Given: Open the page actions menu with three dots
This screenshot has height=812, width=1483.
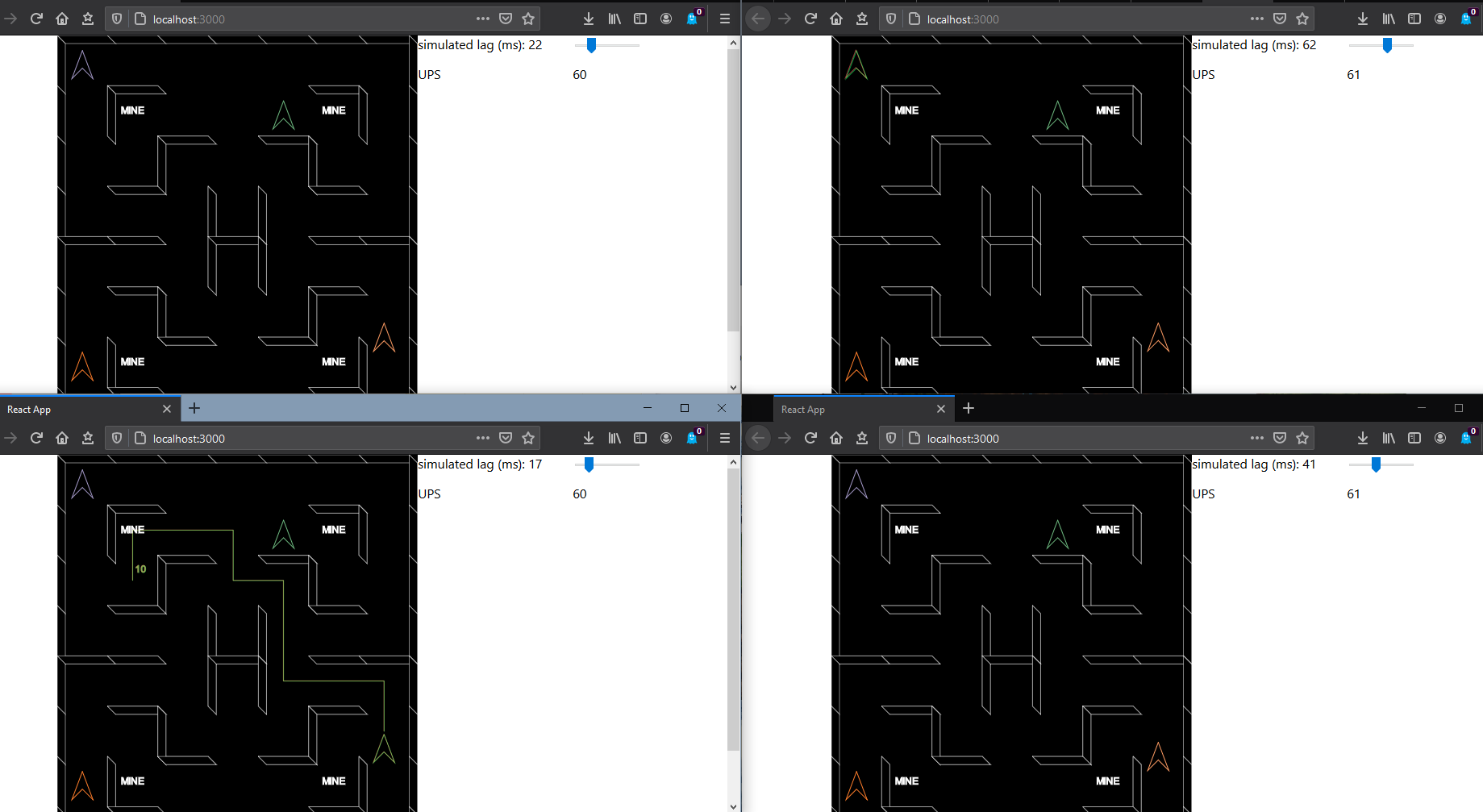Looking at the screenshot, I should click(x=482, y=19).
